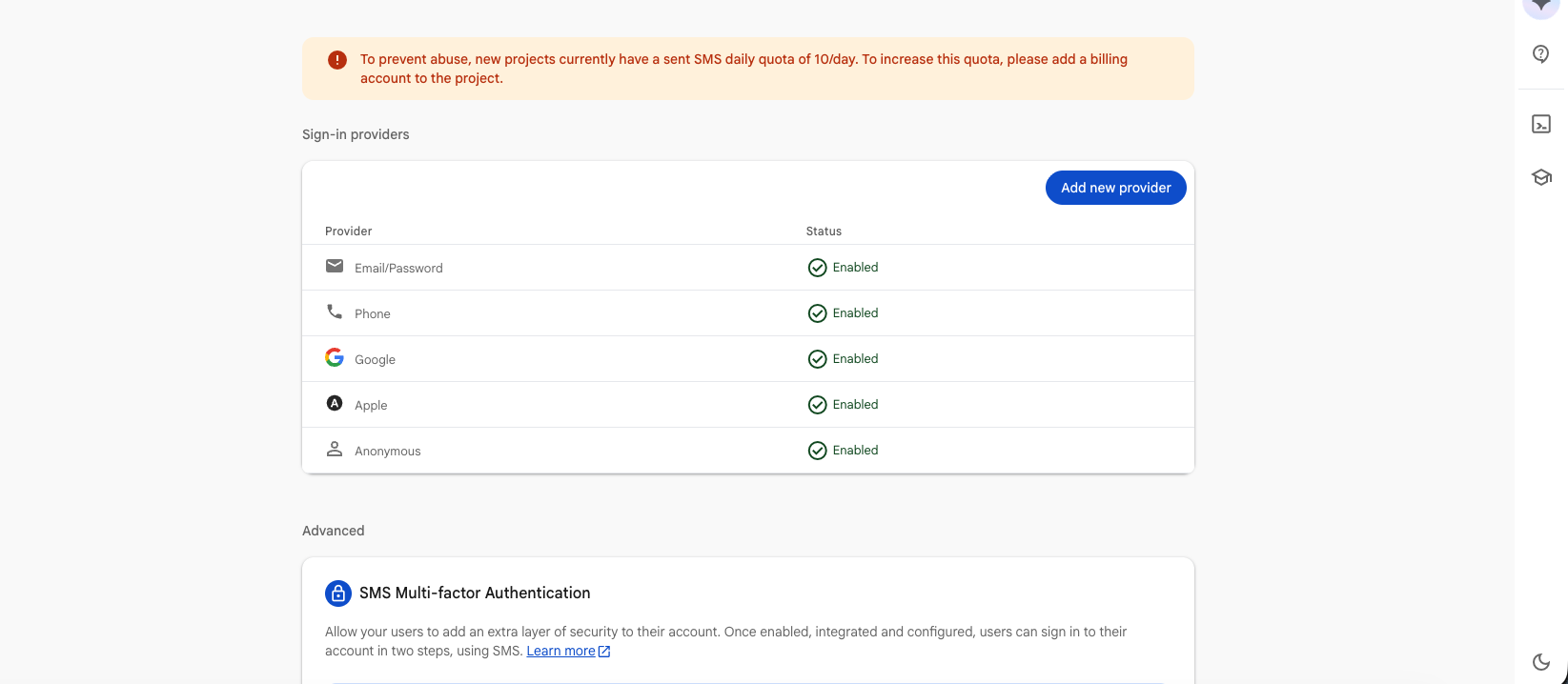Open the Google provider settings
1568x684 pixels.
(747, 359)
